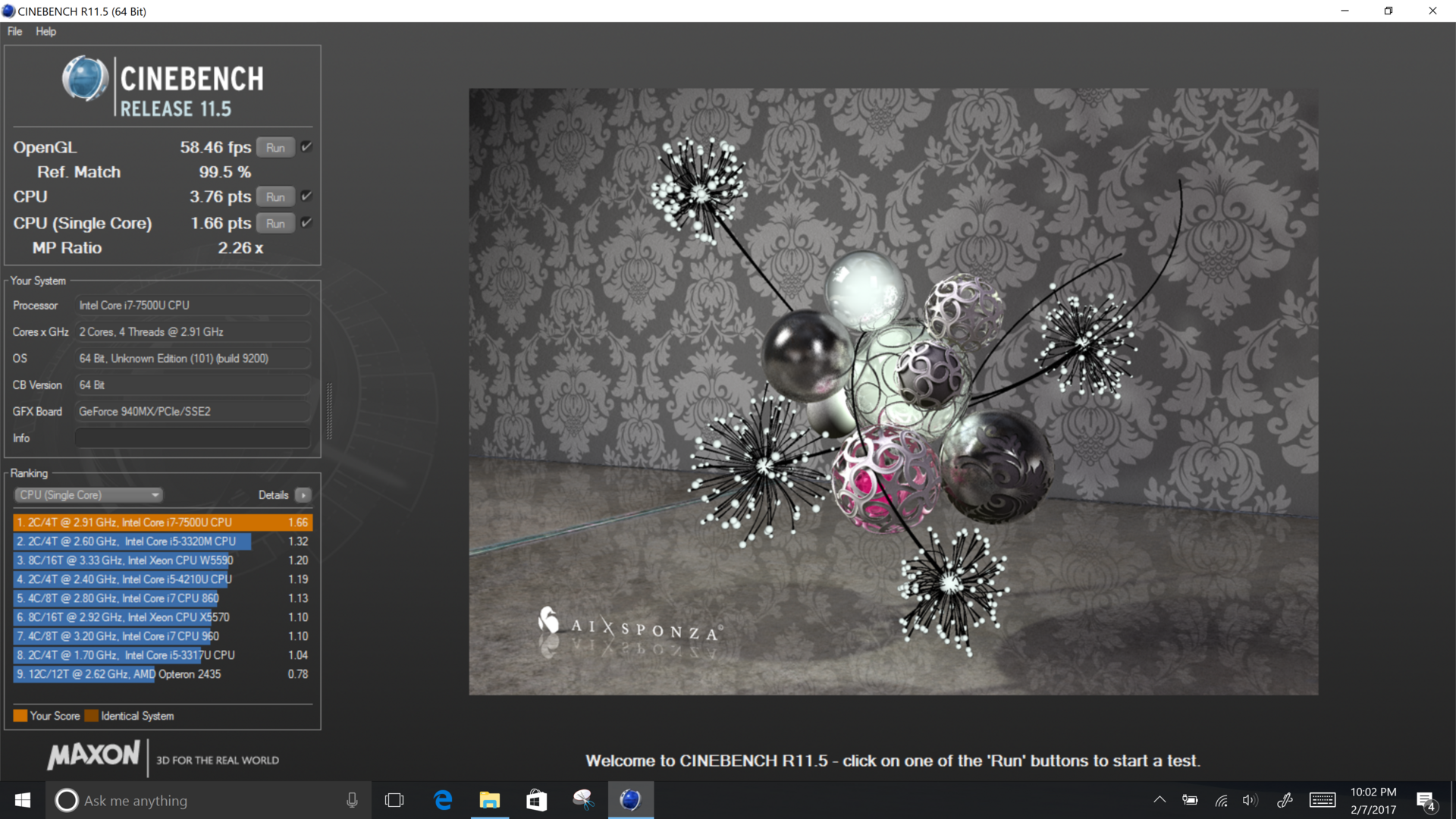1456x819 pixels.
Task: Open Microsoft Edge from the taskbar
Action: tap(443, 800)
